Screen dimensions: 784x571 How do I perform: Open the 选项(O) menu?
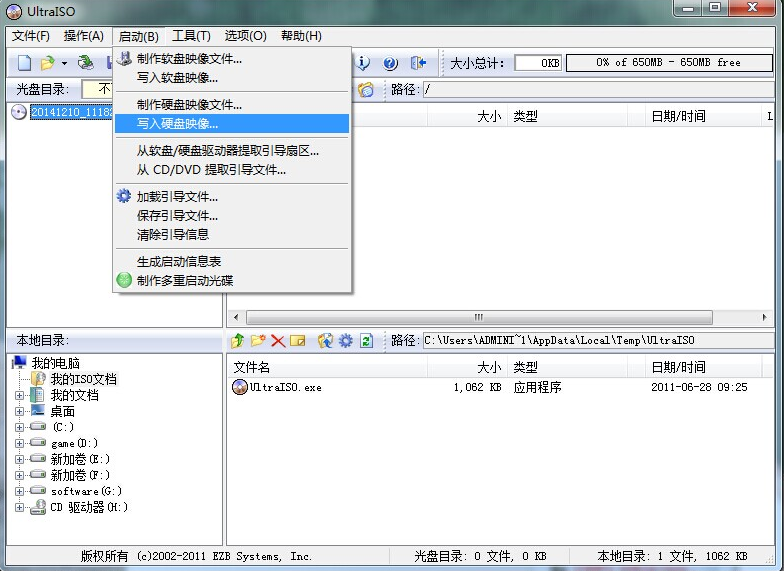pos(246,36)
